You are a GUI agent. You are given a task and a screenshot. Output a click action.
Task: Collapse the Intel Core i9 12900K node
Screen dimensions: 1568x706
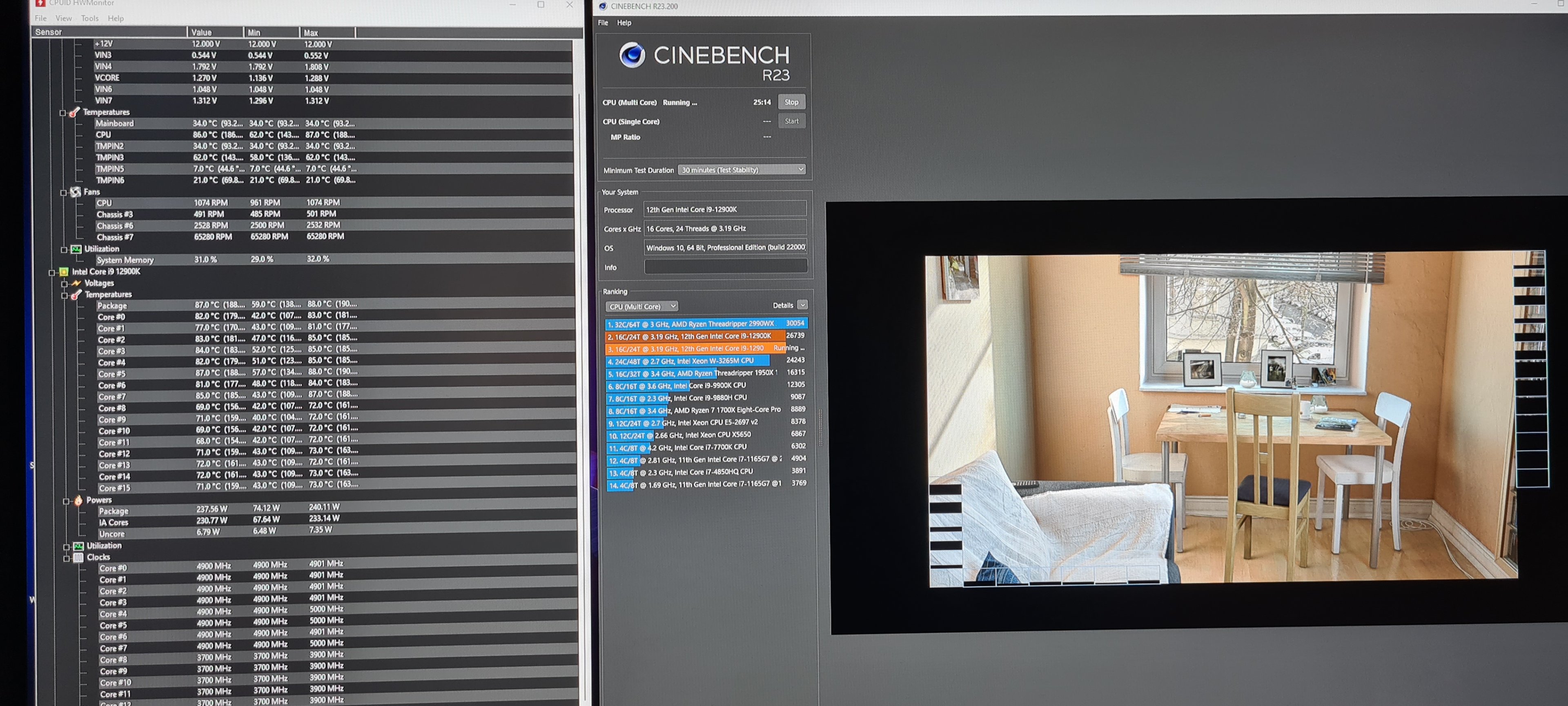pos(52,273)
